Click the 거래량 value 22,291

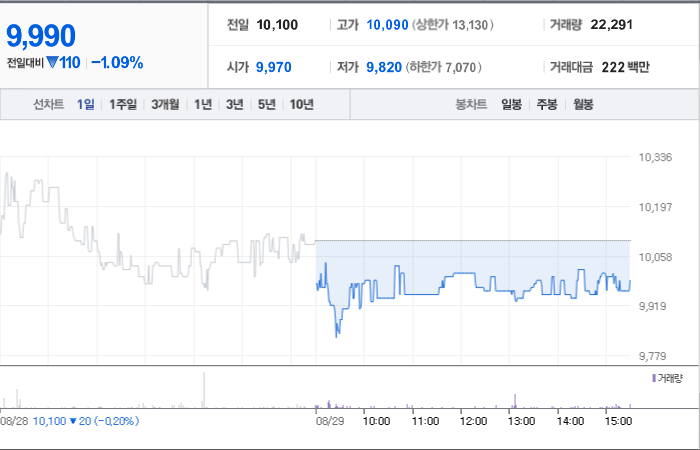coord(611,25)
